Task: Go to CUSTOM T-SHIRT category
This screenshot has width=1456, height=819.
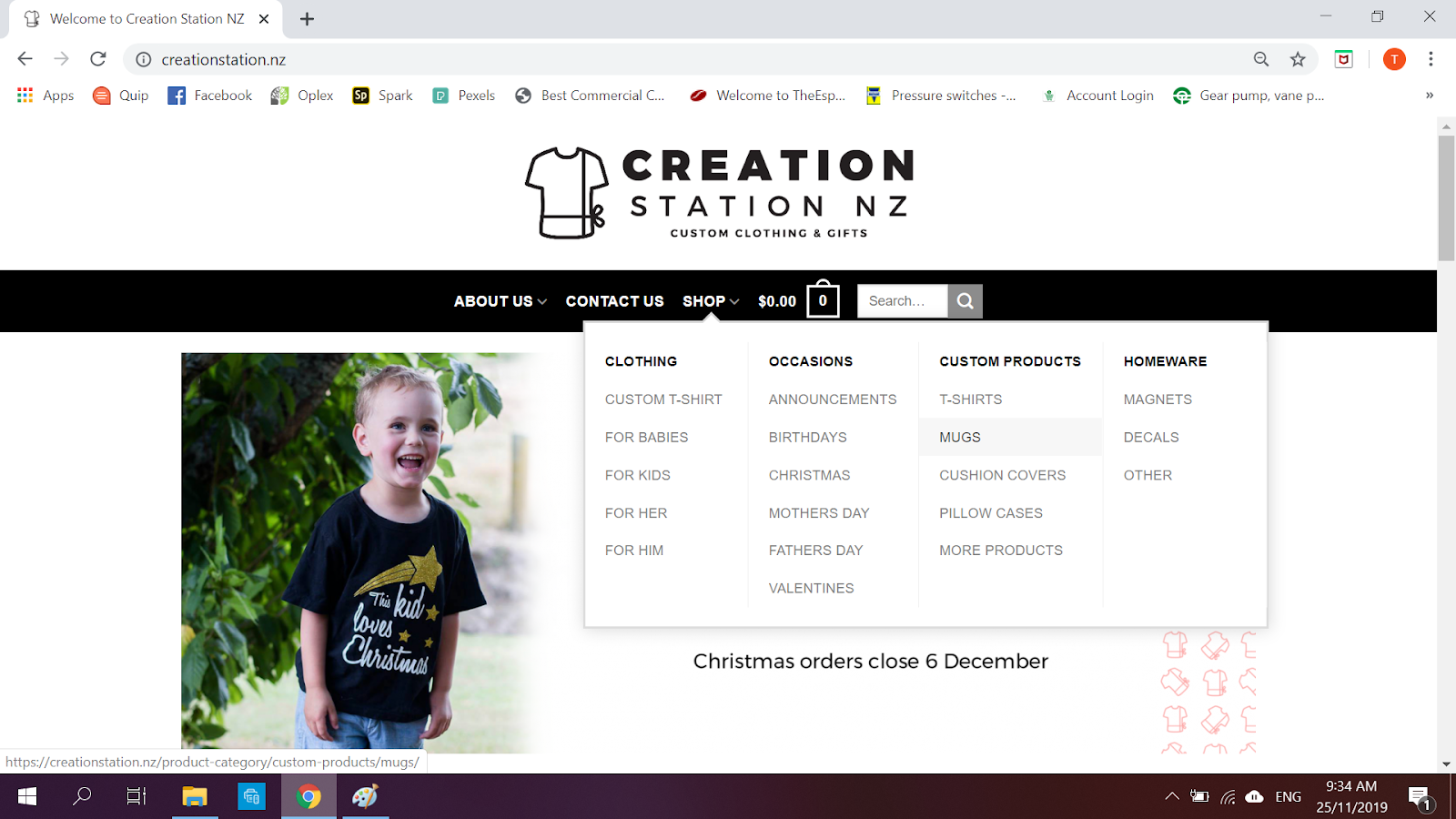Action: [x=663, y=399]
